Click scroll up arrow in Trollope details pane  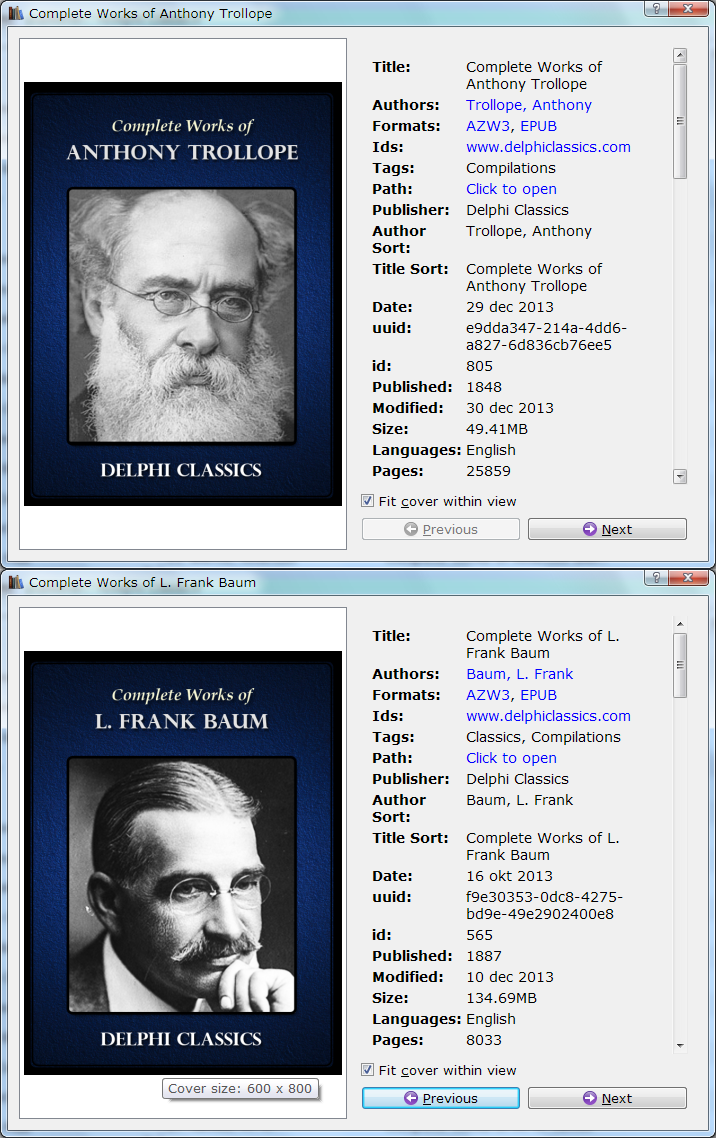pos(680,55)
